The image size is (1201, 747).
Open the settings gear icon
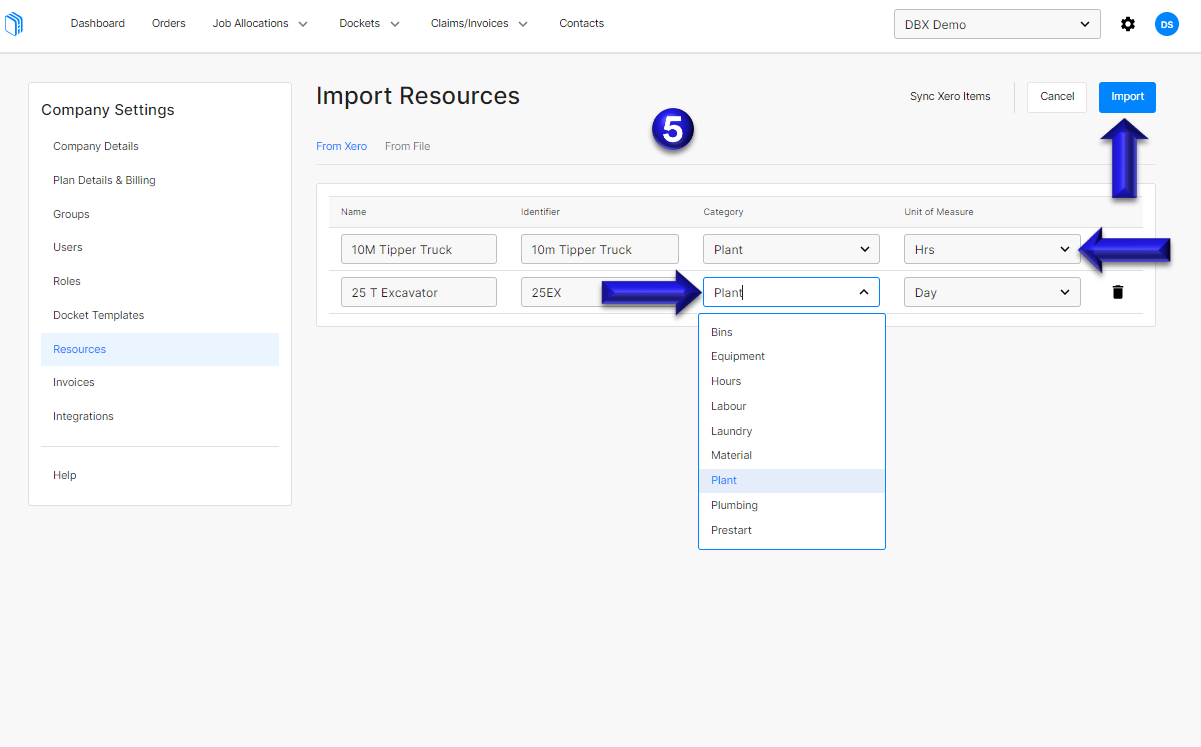point(1128,23)
